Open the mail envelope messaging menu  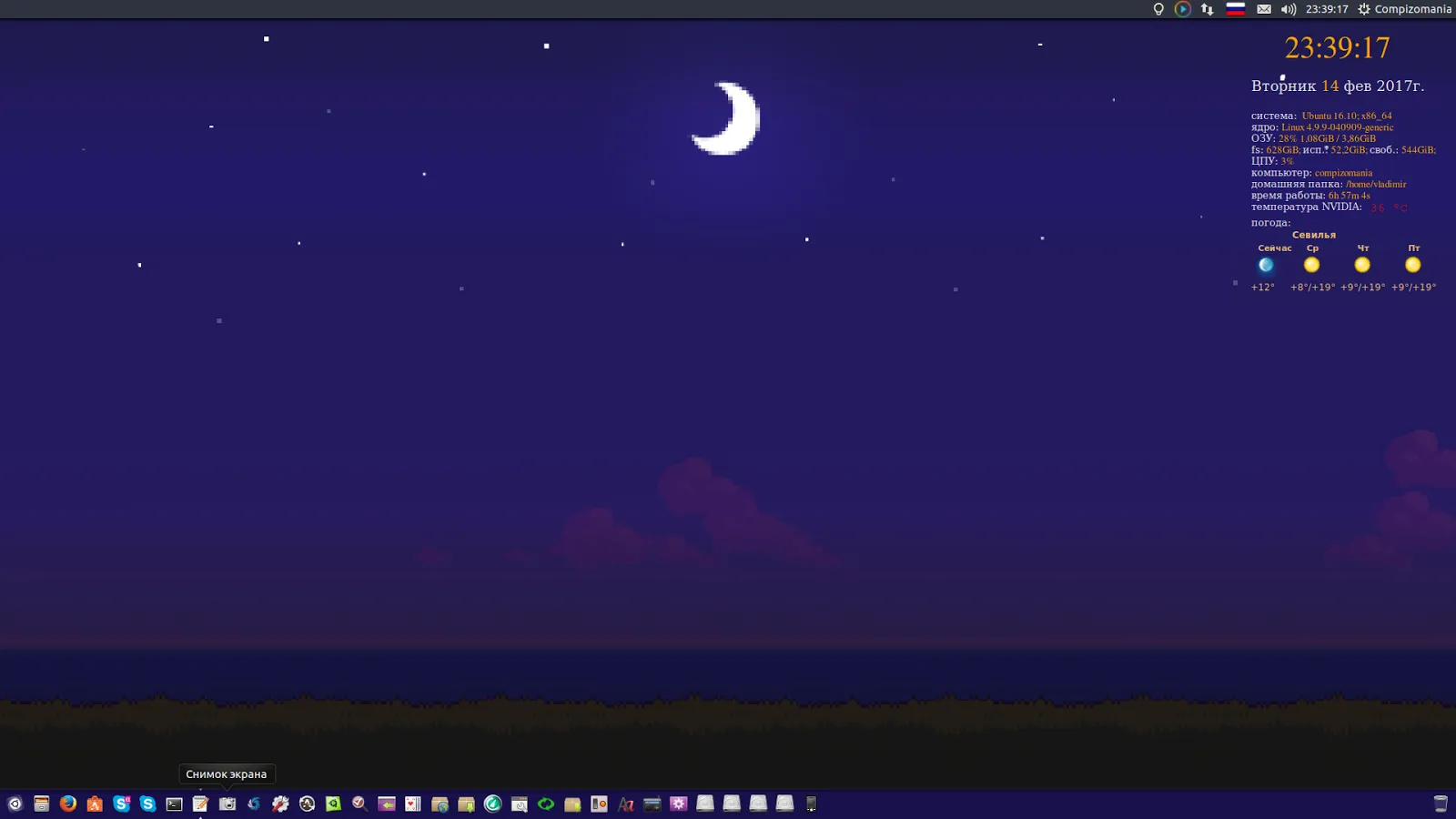[1264, 9]
